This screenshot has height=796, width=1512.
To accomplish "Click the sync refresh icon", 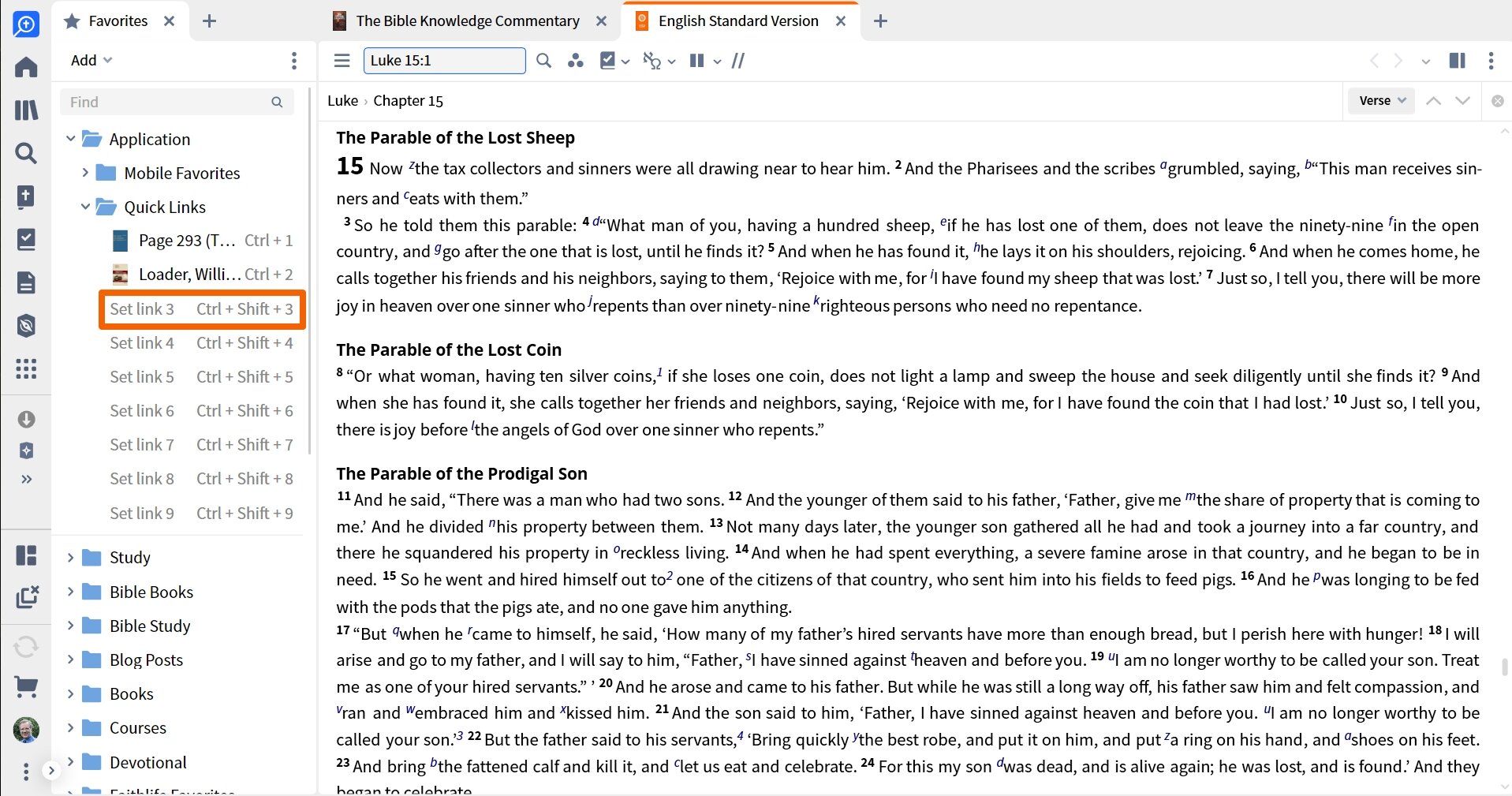I will tap(26, 647).
